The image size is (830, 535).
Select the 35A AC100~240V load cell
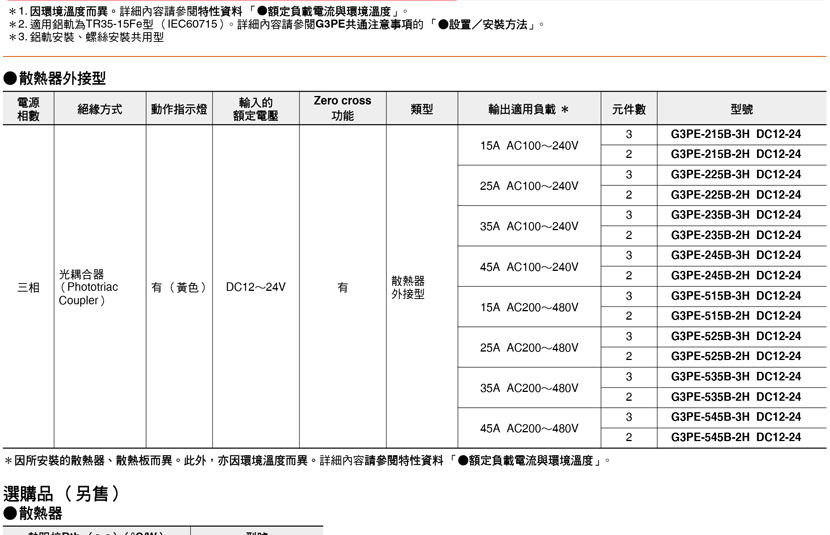(x=529, y=226)
